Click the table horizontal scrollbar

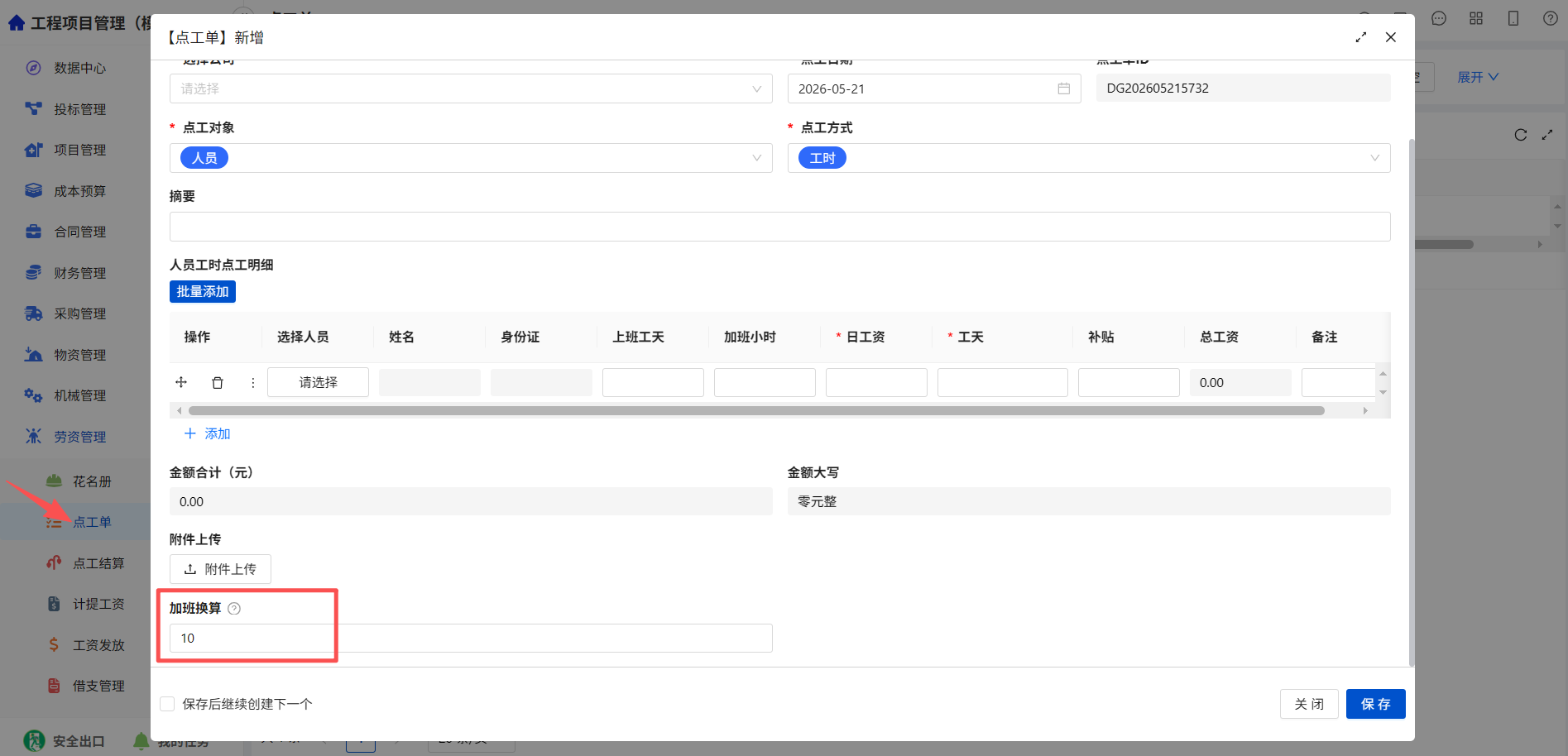pos(756,410)
